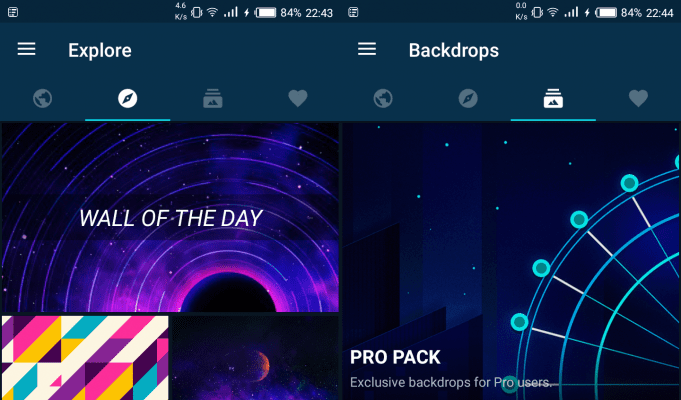This screenshot has height=400, width=681.
Task: Select globe community tab on Explore screen
Action: pyautogui.click(x=43, y=99)
